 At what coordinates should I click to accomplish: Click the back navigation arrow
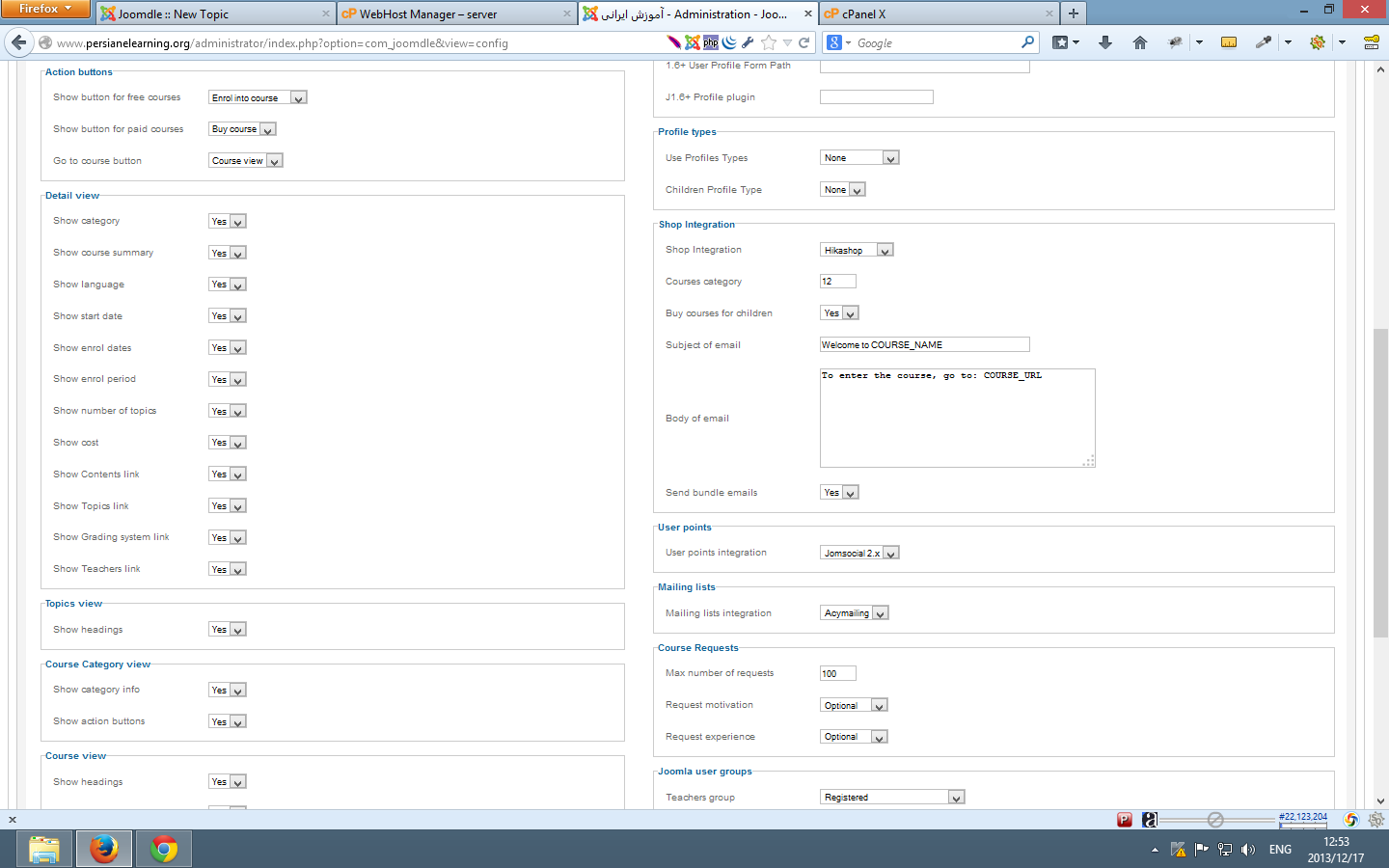click(x=18, y=42)
